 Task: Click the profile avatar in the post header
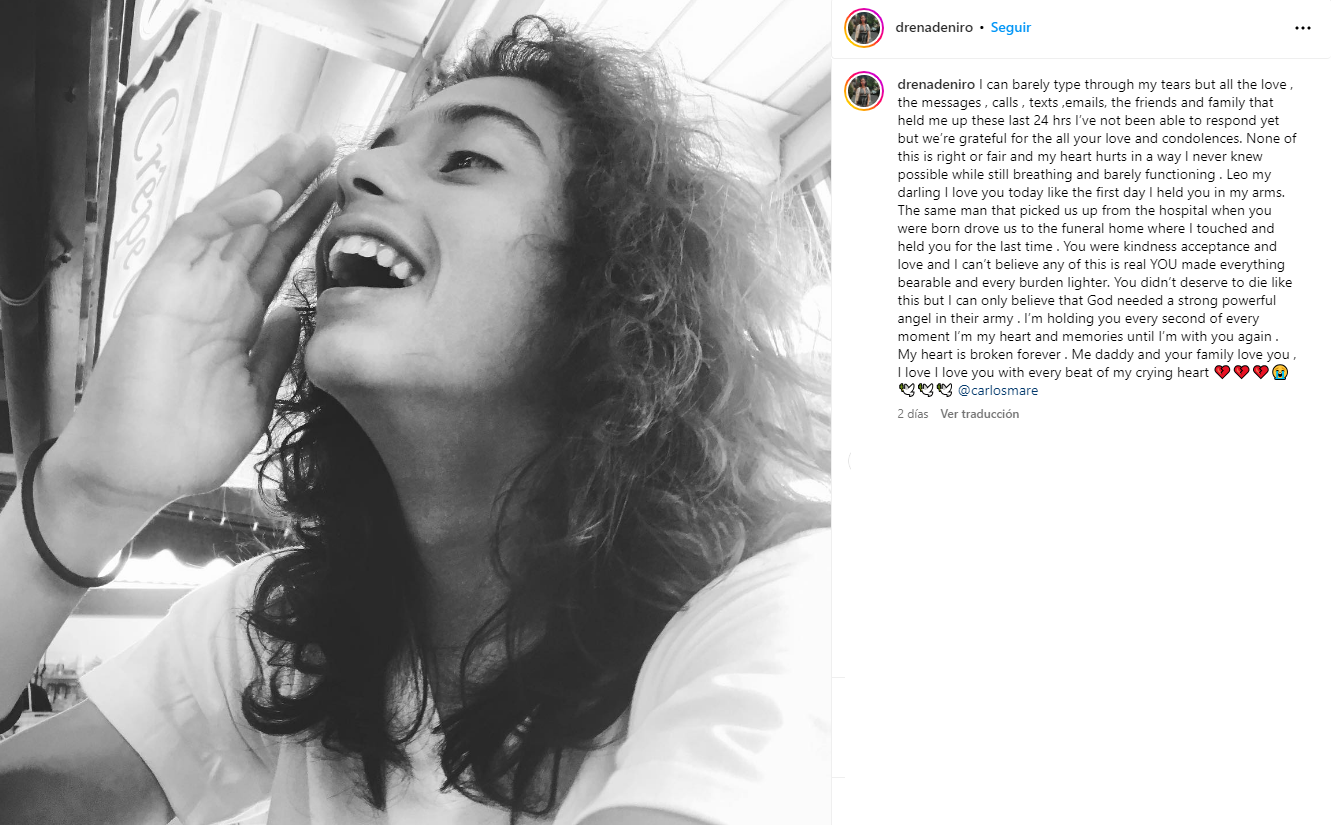click(x=864, y=28)
